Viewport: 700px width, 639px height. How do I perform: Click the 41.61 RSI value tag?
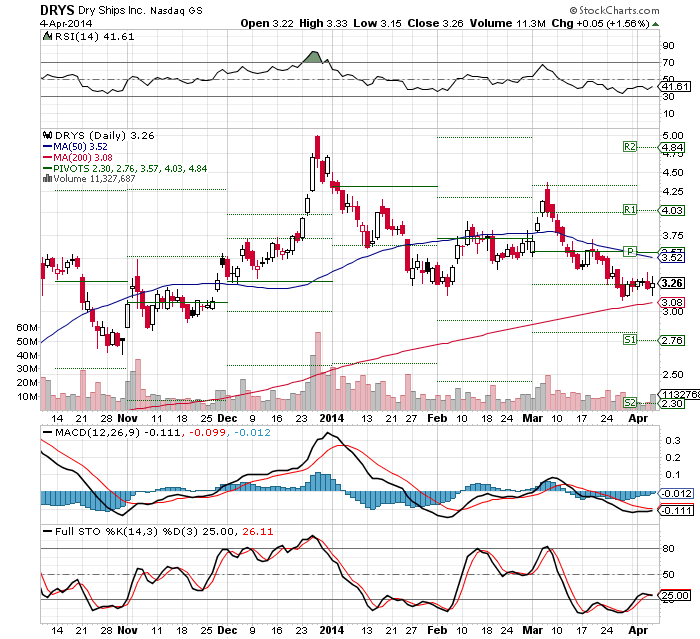675,87
